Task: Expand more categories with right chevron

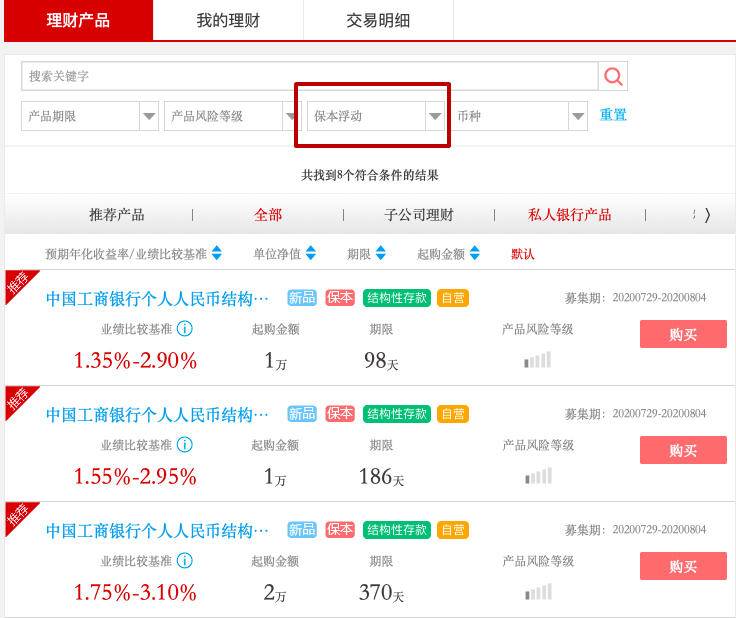Action: (x=707, y=215)
